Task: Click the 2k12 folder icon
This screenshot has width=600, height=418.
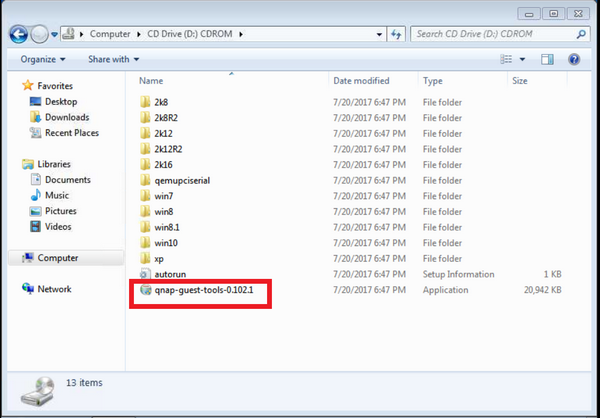Action: [145, 134]
